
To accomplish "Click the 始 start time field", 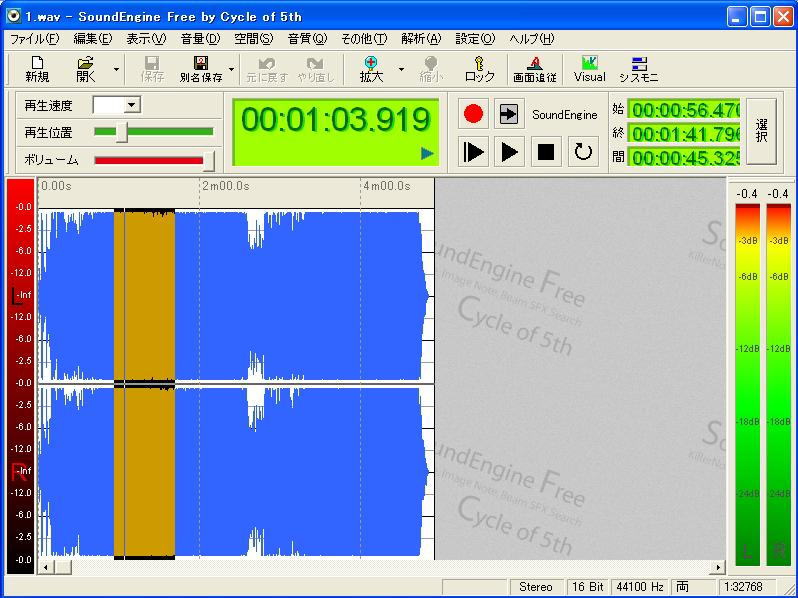I will (x=683, y=109).
